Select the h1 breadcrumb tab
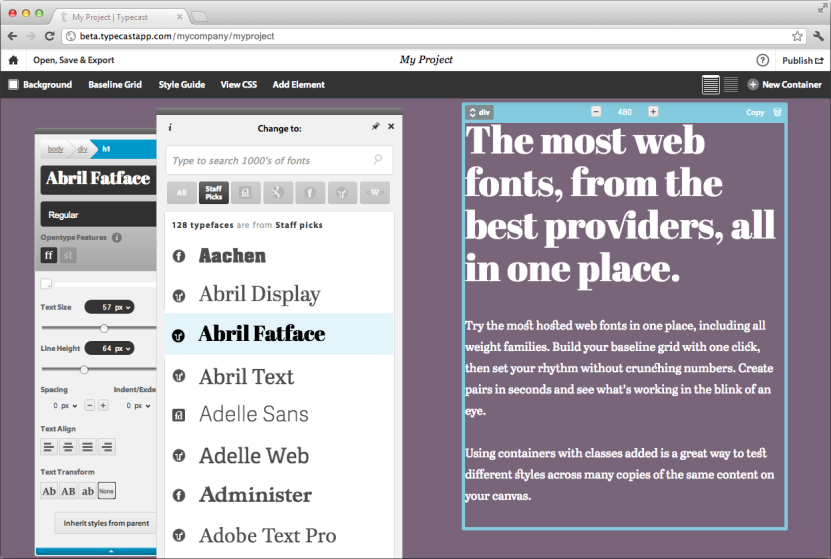This screenshot has width=831, height=559. click(x=123, y=149)
